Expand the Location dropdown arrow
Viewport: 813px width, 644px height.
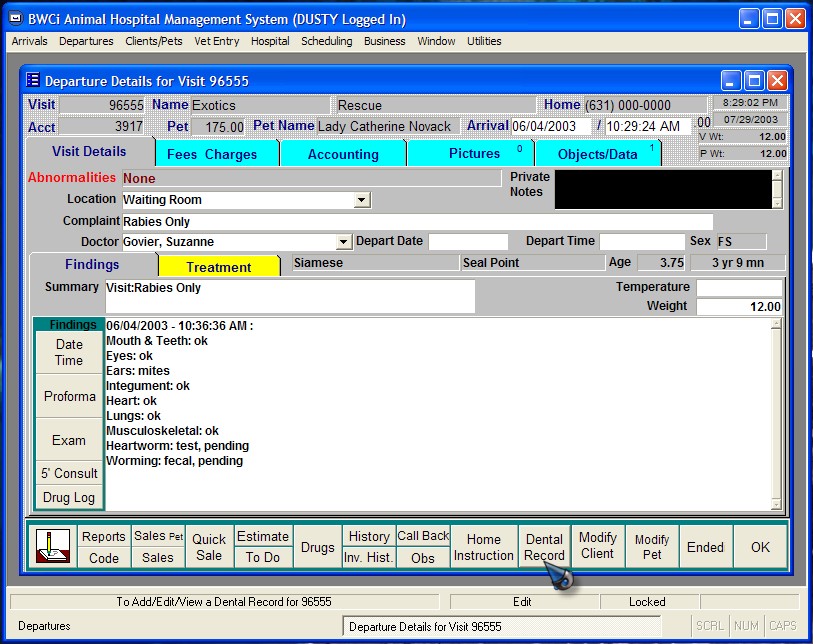[362, 200]
